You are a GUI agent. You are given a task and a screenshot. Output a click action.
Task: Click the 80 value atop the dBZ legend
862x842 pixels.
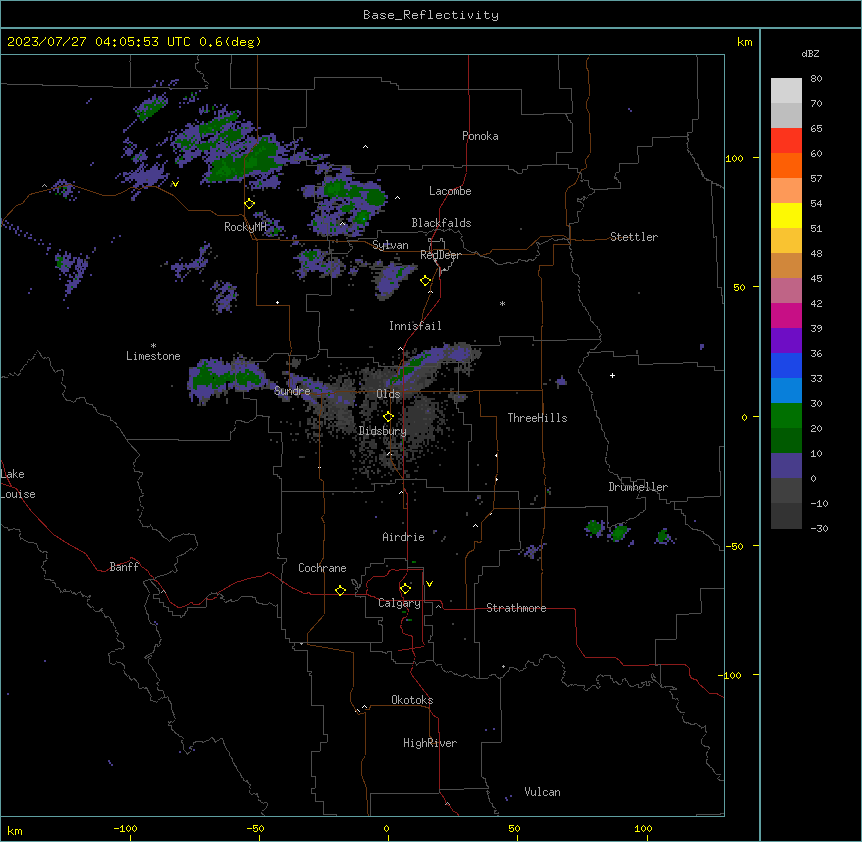click(x=816, y=79)
